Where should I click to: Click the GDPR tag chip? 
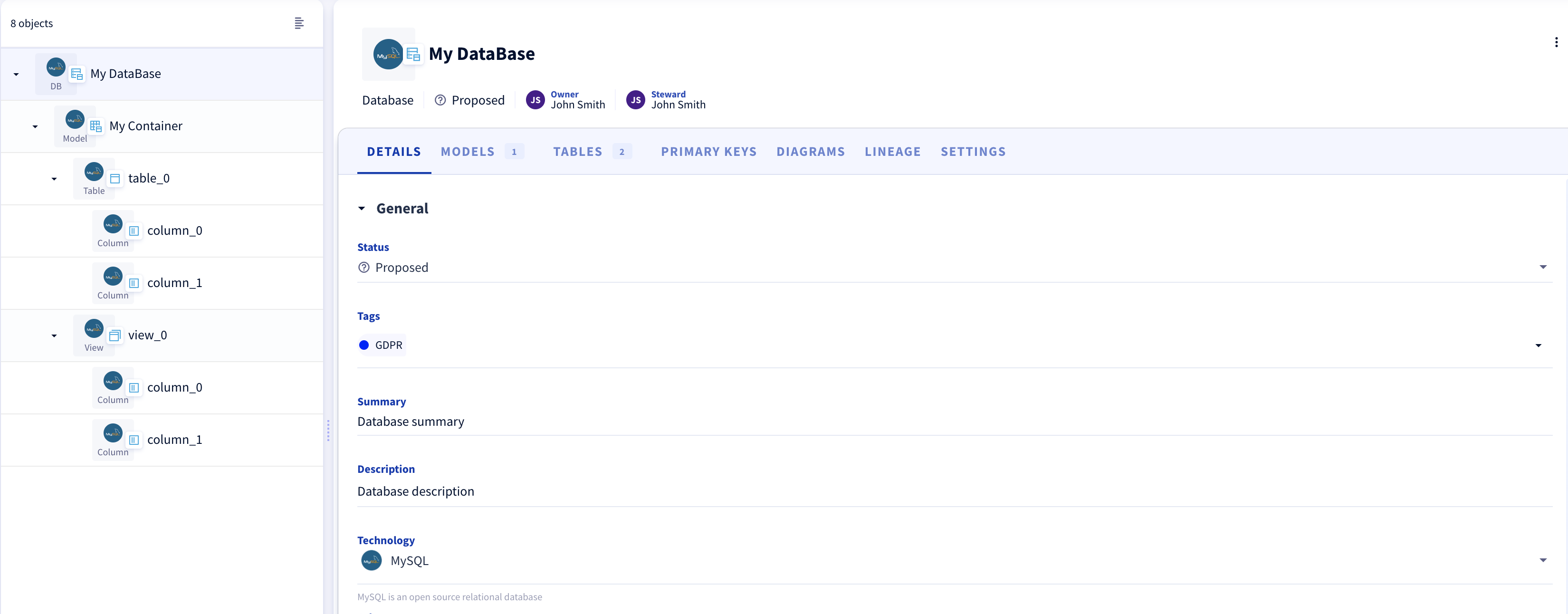point(382,345)
